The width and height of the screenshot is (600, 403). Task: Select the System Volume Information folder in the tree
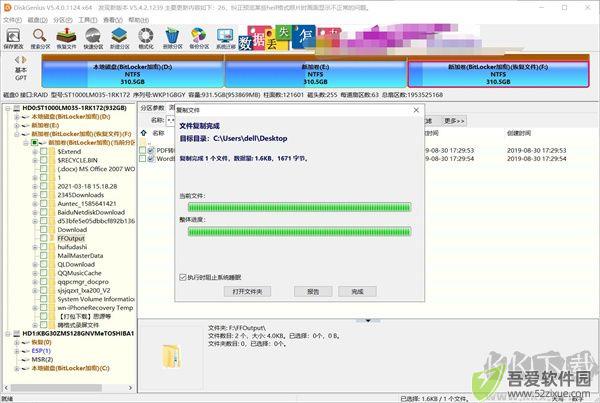coord(96,299)
